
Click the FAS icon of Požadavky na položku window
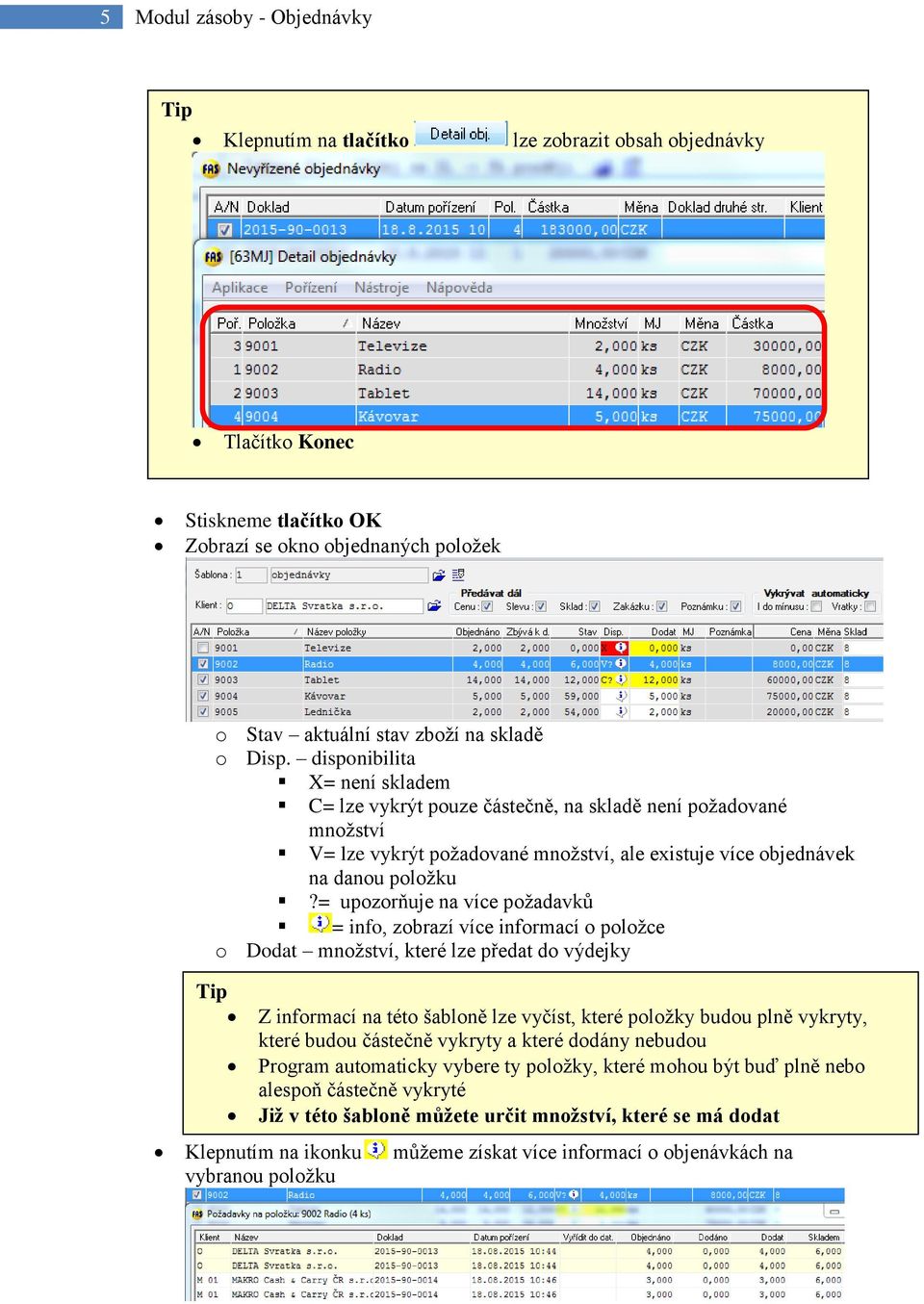pos(197,1214)
